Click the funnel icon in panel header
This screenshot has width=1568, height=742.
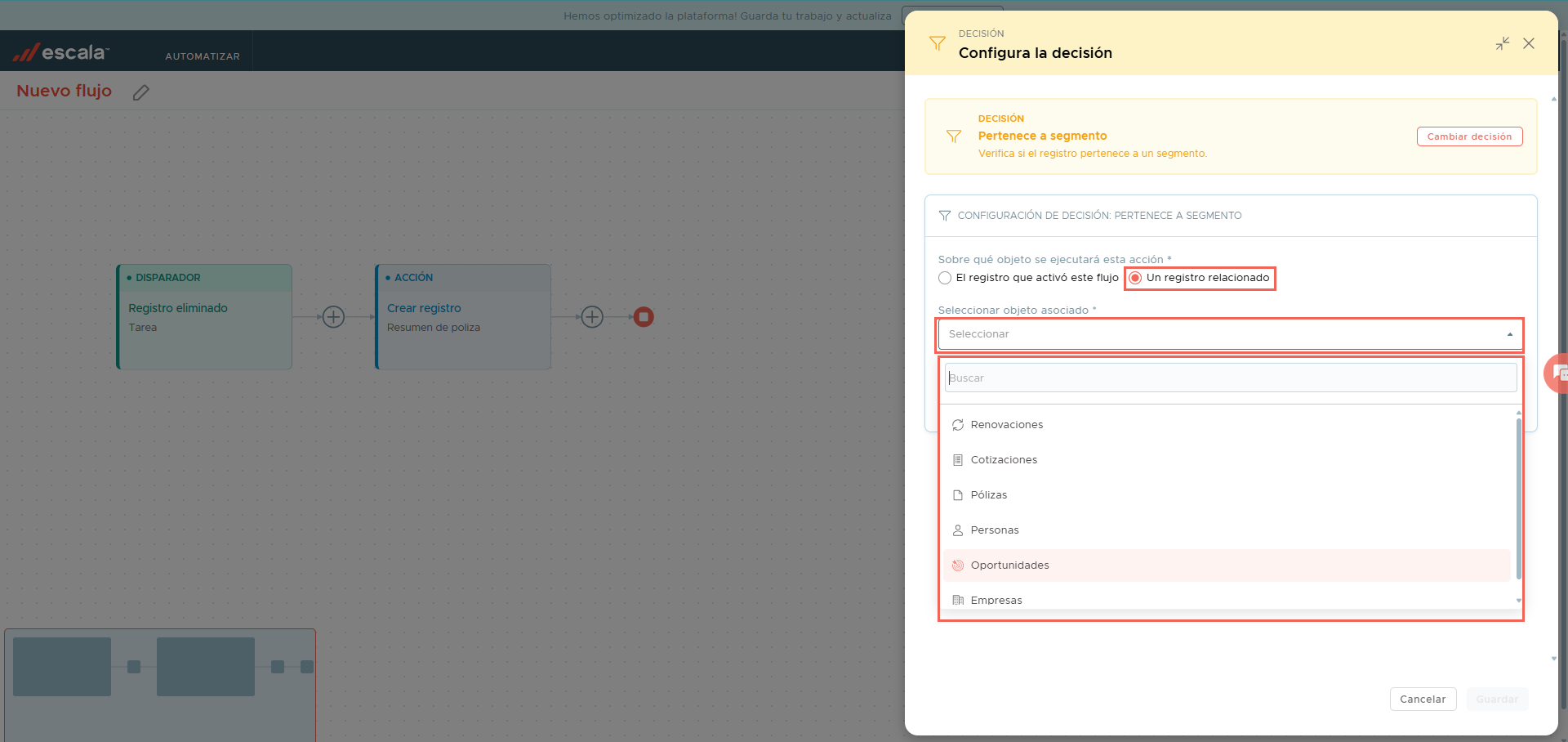938,43
